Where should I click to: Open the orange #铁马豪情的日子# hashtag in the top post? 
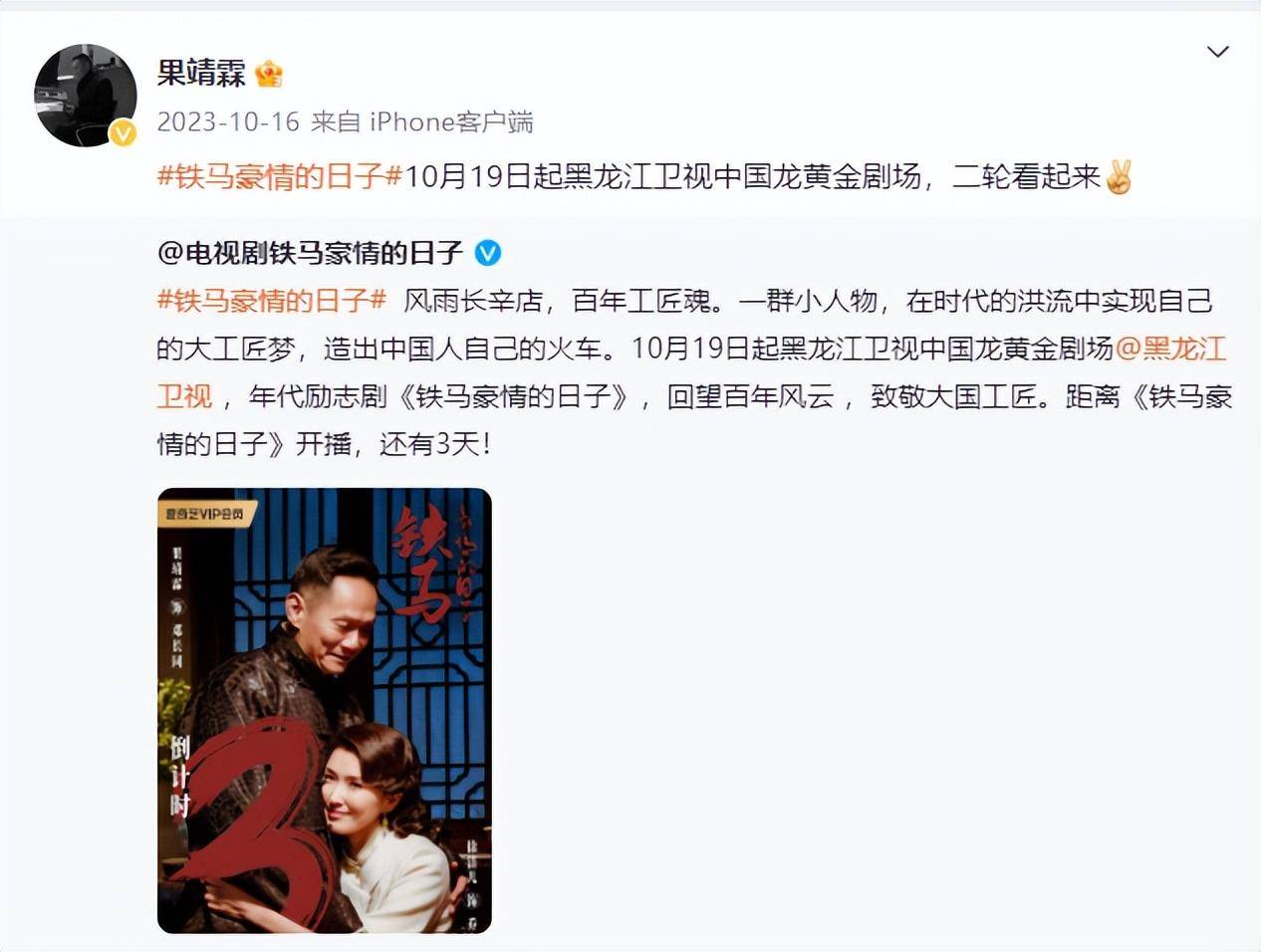coord(280,177)
